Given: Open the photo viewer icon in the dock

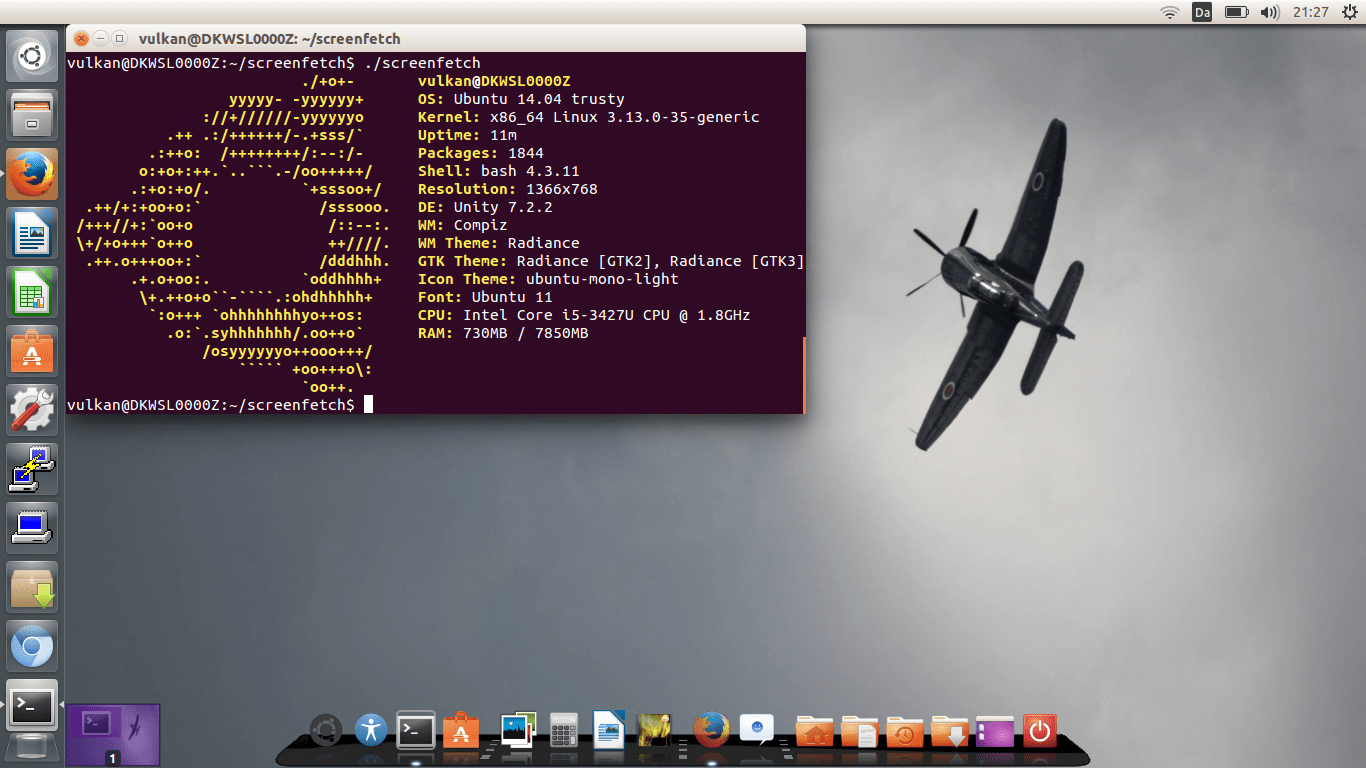Looking at the screenshot, I should (x=519, y=730).
